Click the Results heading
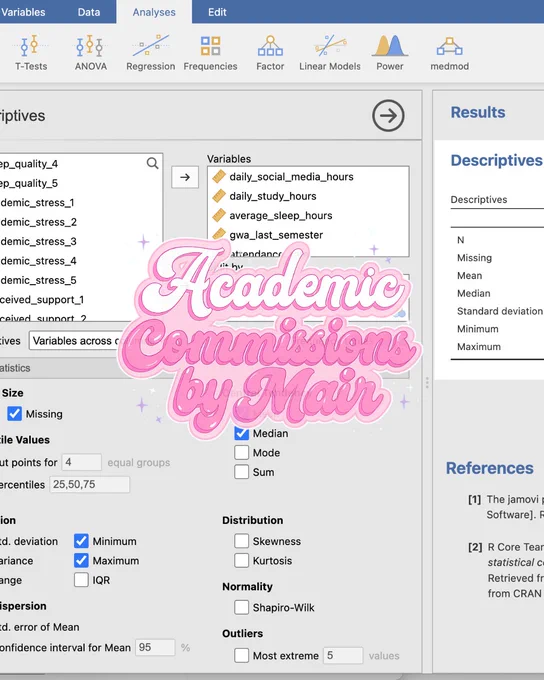 pyautogui.click(x=478, y=112)
